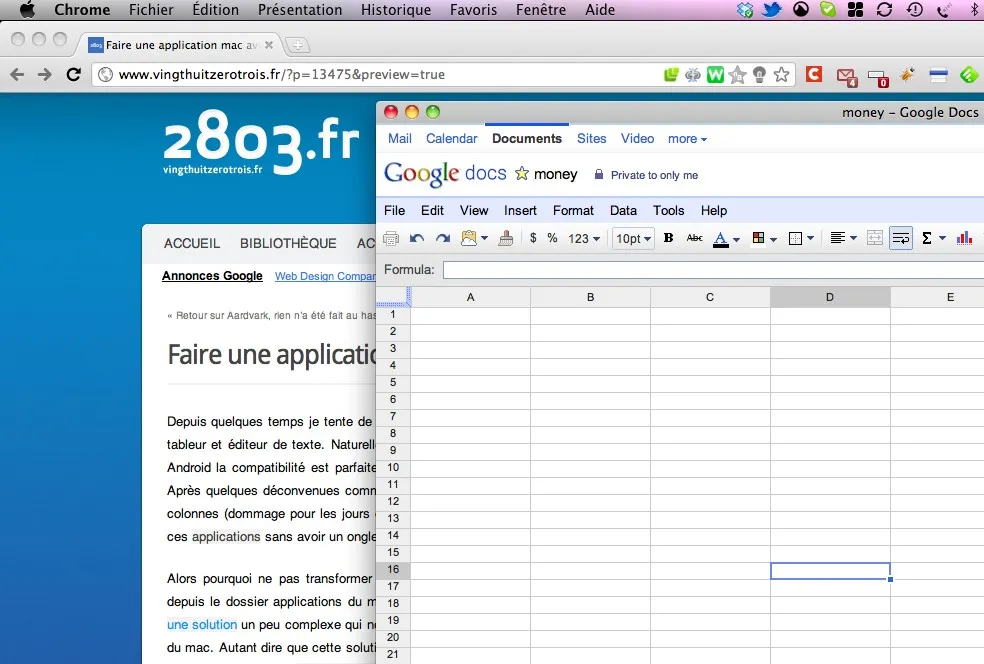Click the Print icon in Google Docs toolbar

[390, 238]
